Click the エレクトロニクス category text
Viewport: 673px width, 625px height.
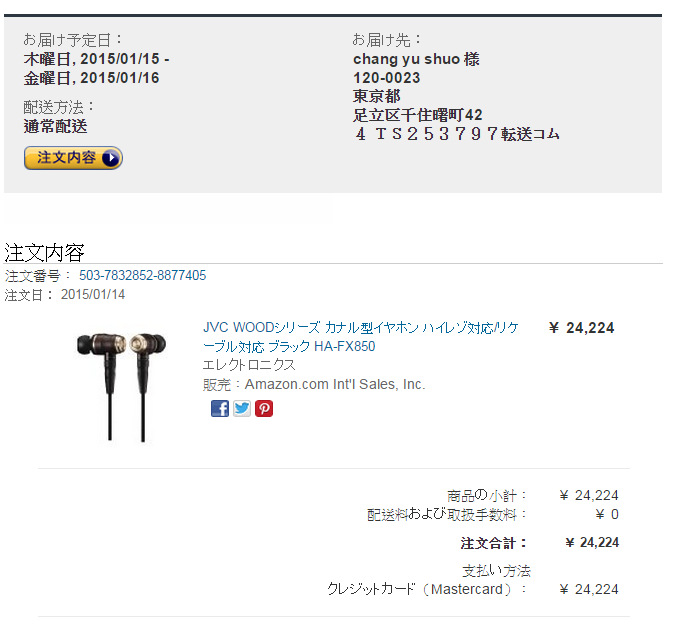click(249, 365)
